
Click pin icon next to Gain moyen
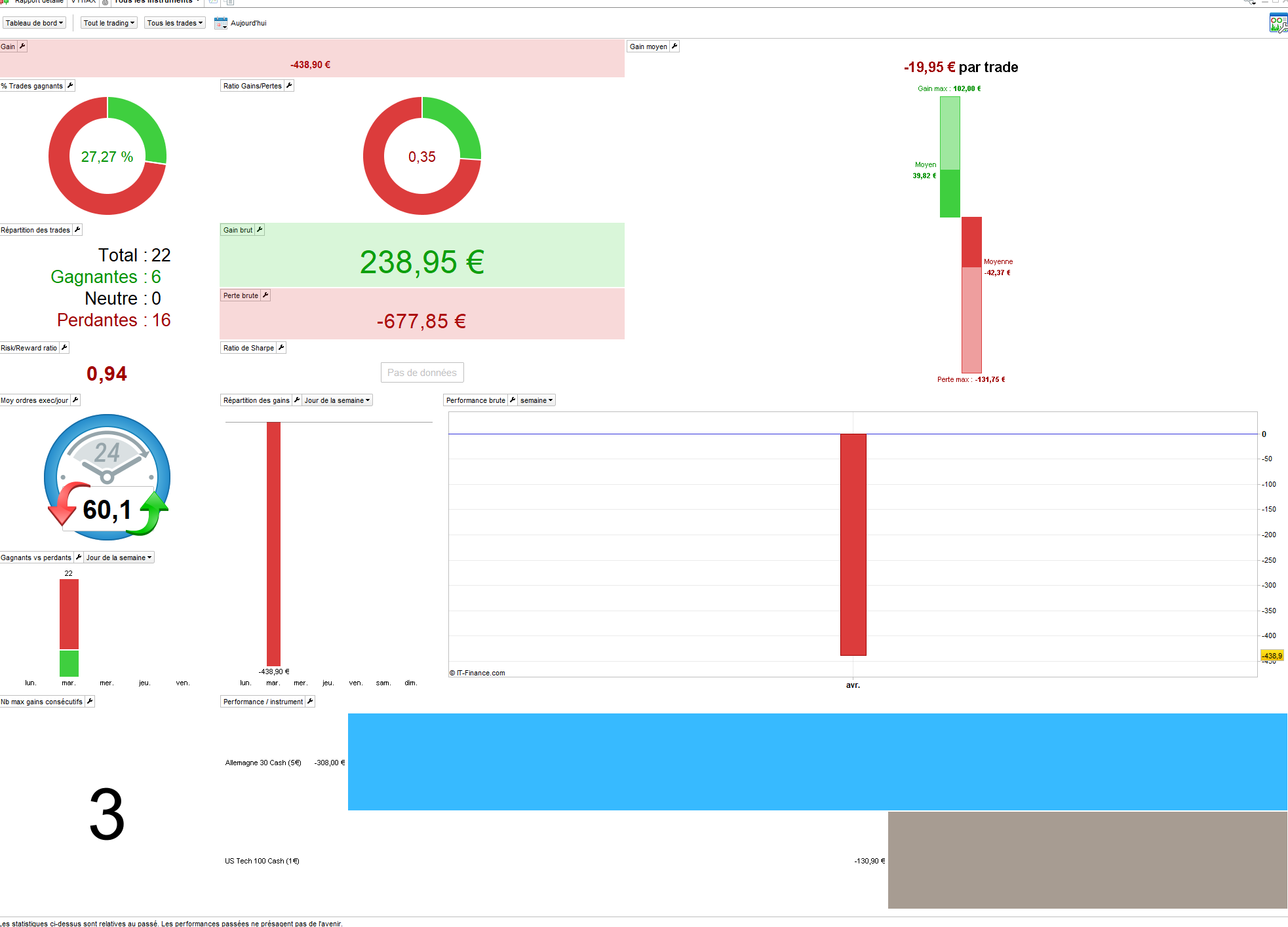pos(674,47)
